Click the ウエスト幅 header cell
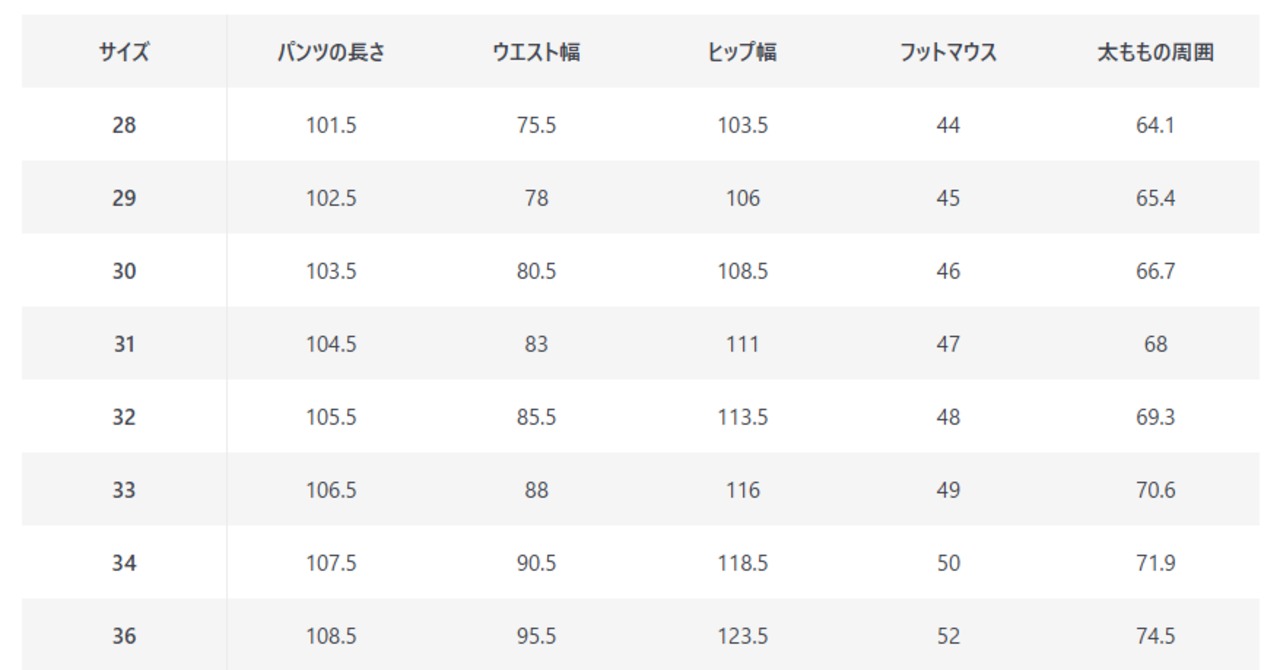Image resolution: width=1280 pixels, height=670 pixels. click(x=536, y=53)
